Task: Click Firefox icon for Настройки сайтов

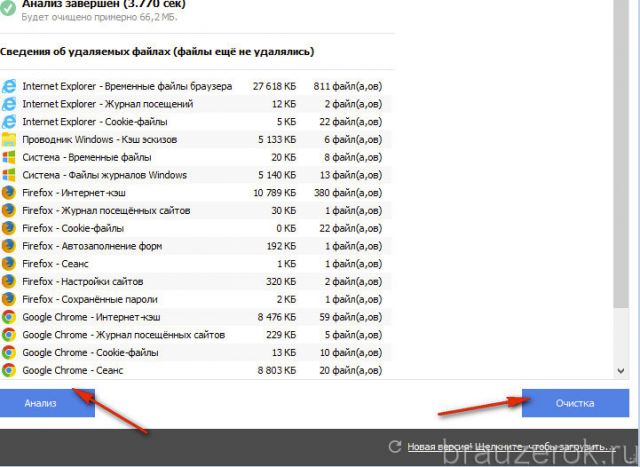Action: [x=9, y=282]
